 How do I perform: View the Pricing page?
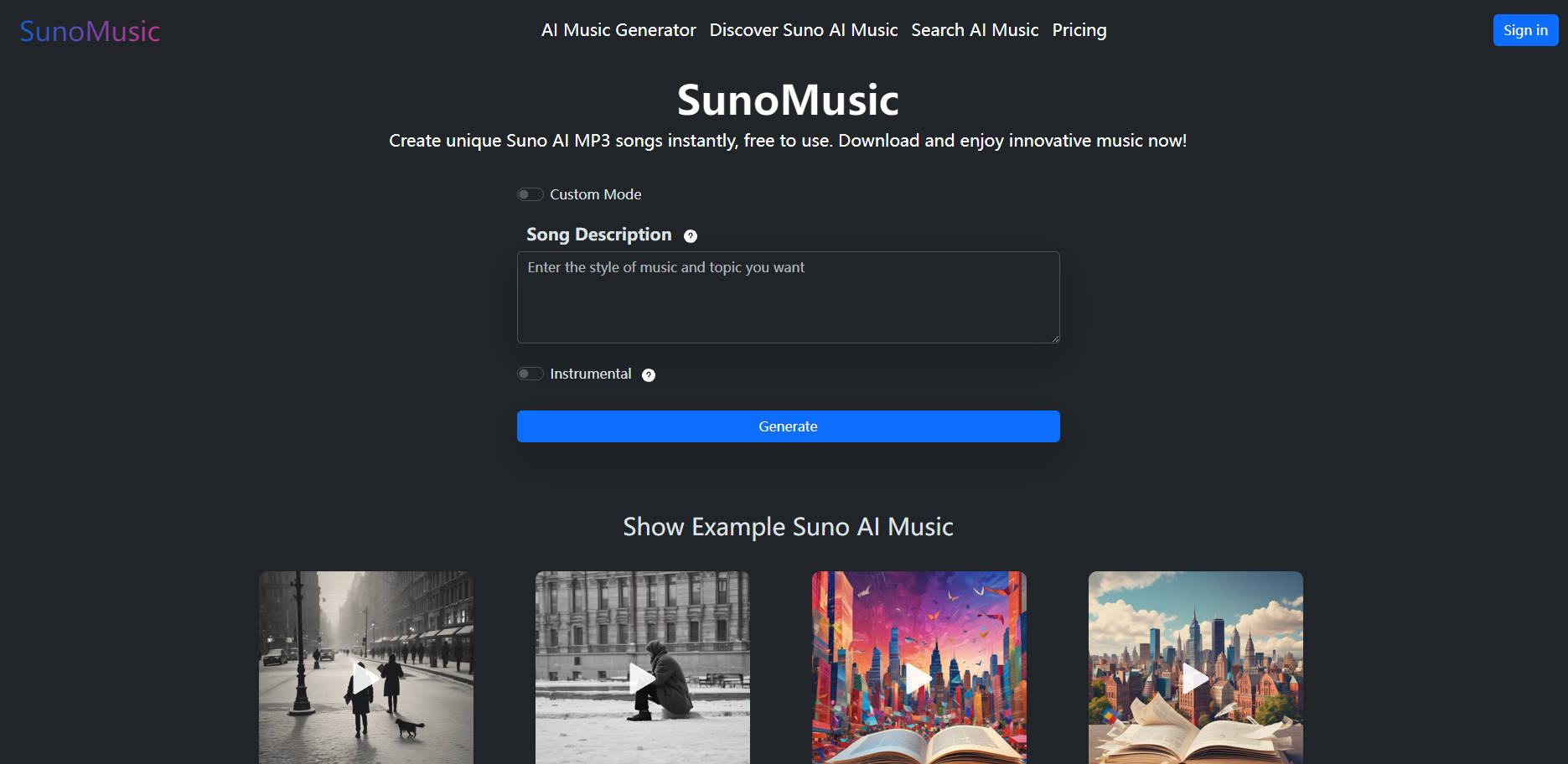[x=1079, y=30]
